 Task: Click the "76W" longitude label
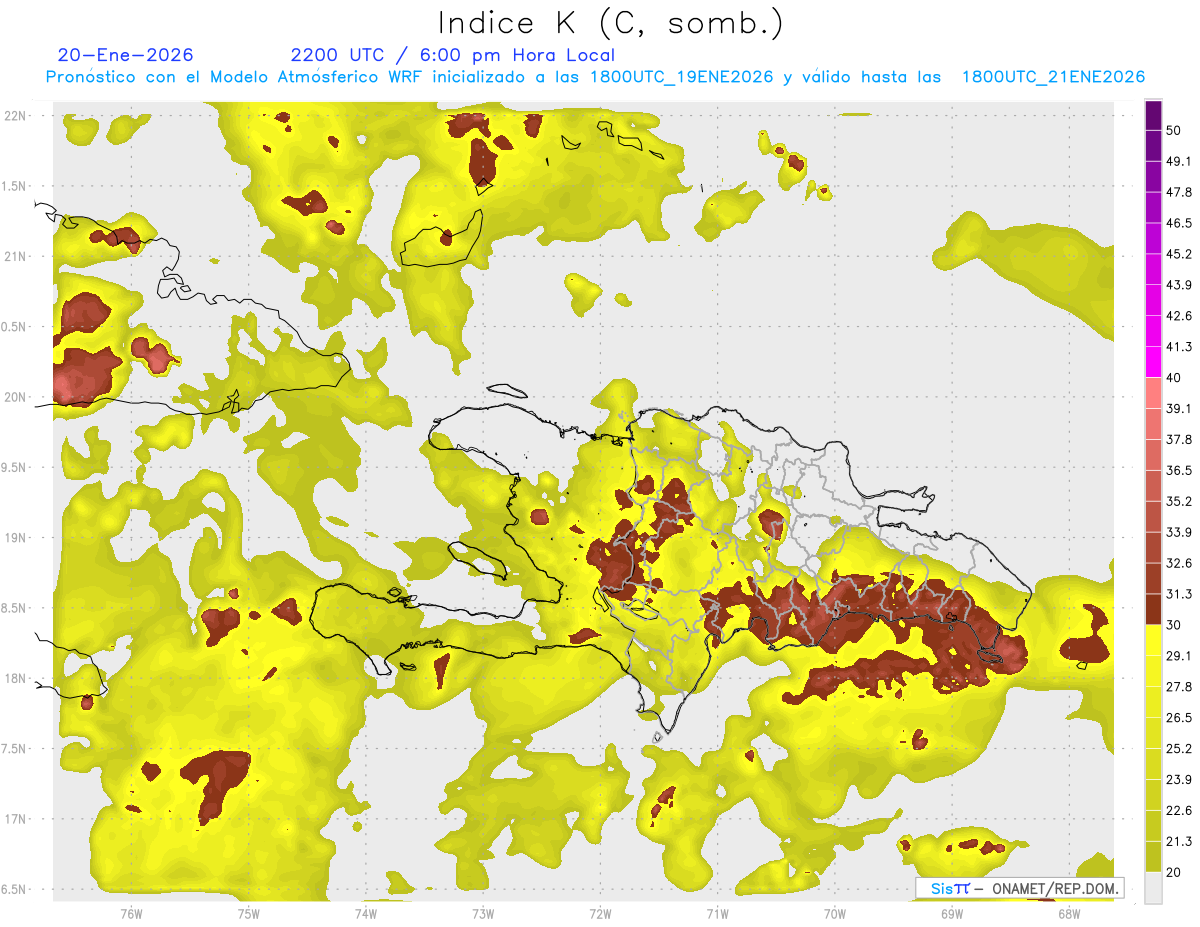click(x=131, y=913)
